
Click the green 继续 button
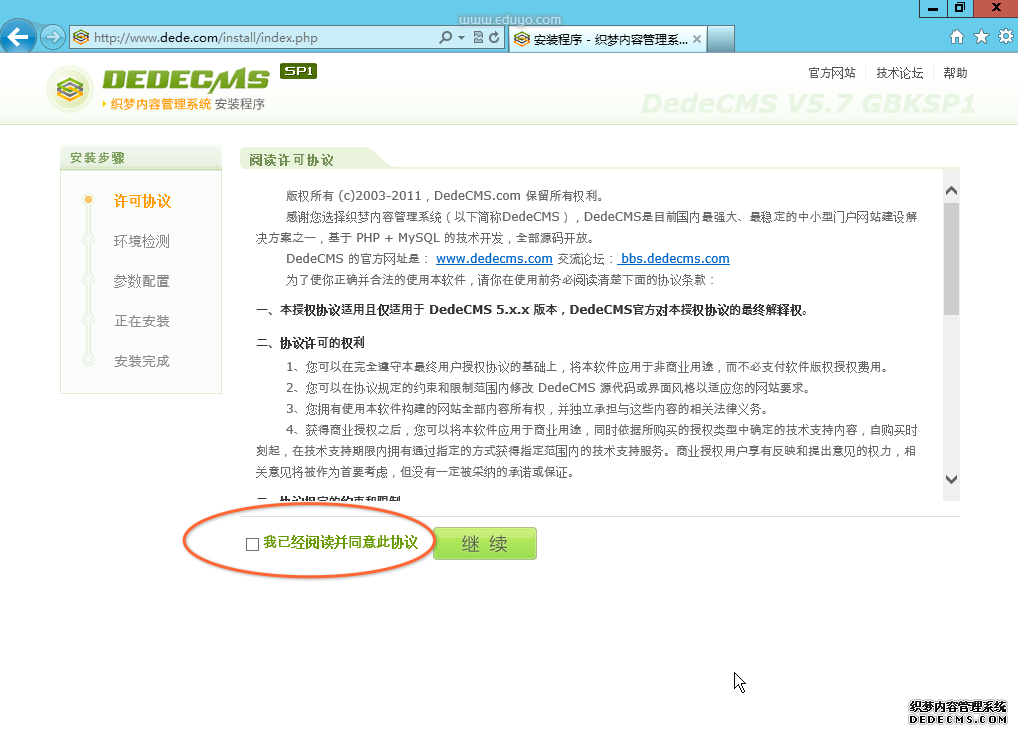(485, 544)
